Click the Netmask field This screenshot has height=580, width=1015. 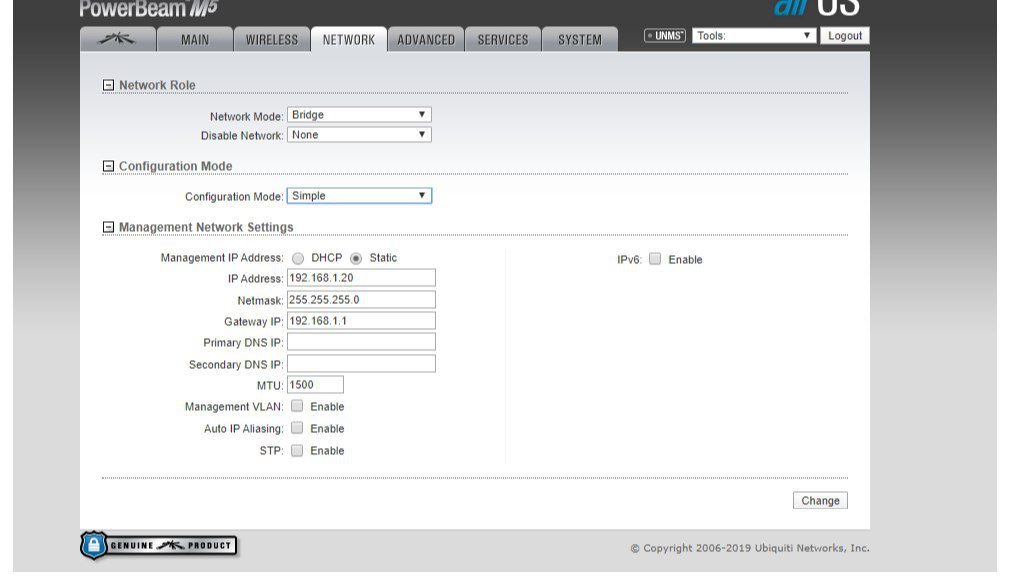click(x=361, y=300)
